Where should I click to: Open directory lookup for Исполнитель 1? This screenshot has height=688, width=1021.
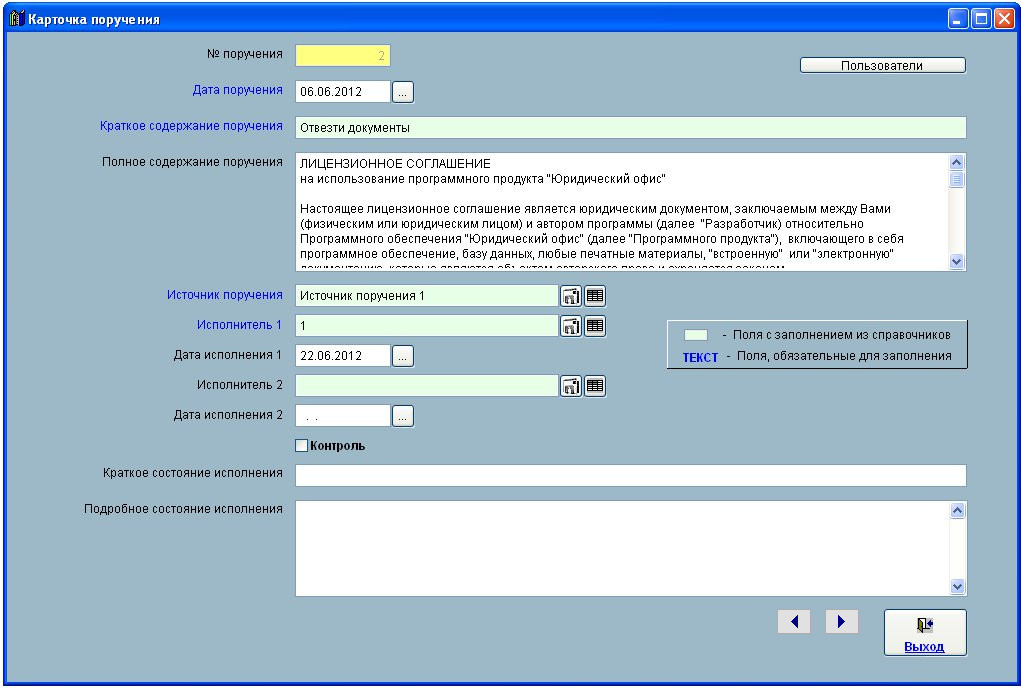click(571, 326)
